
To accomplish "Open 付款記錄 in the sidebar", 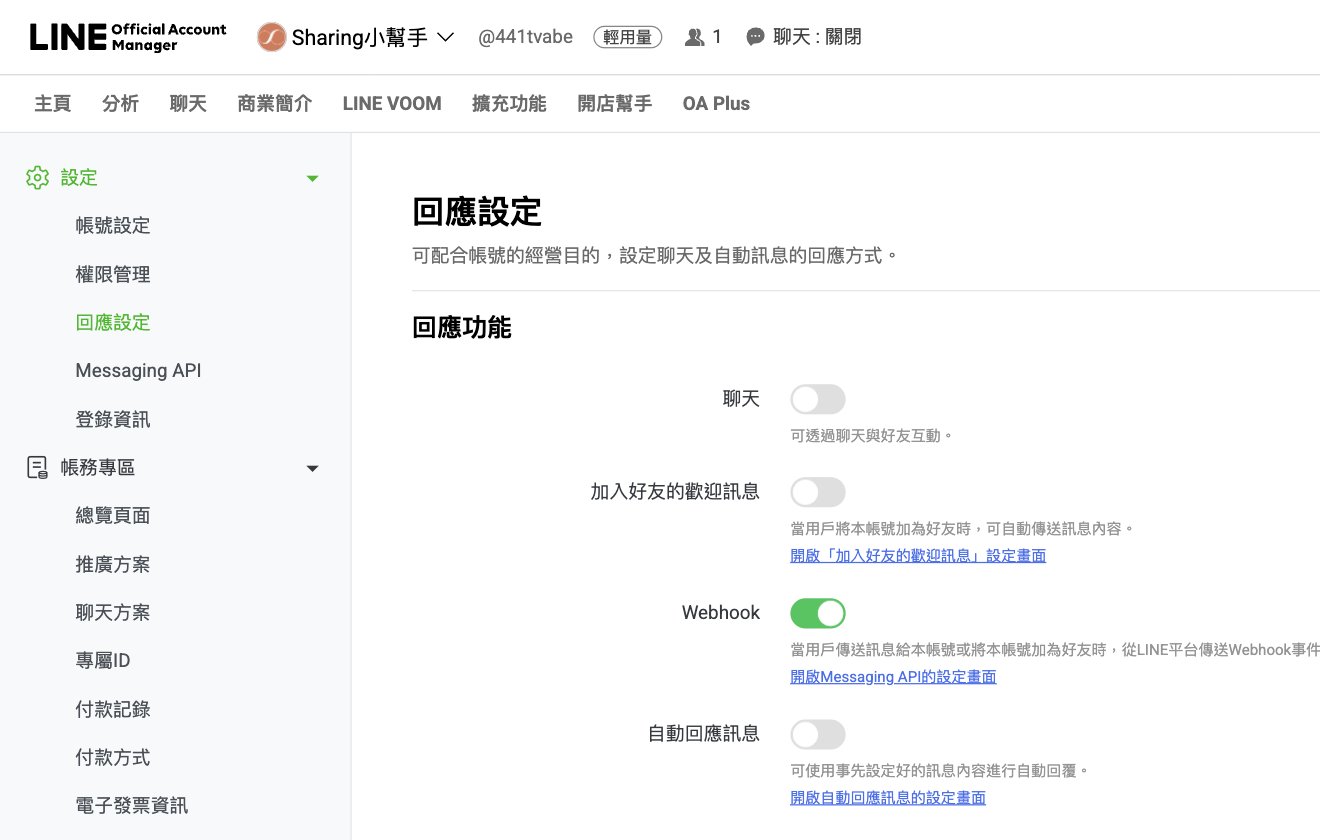I will pos(113,709).
